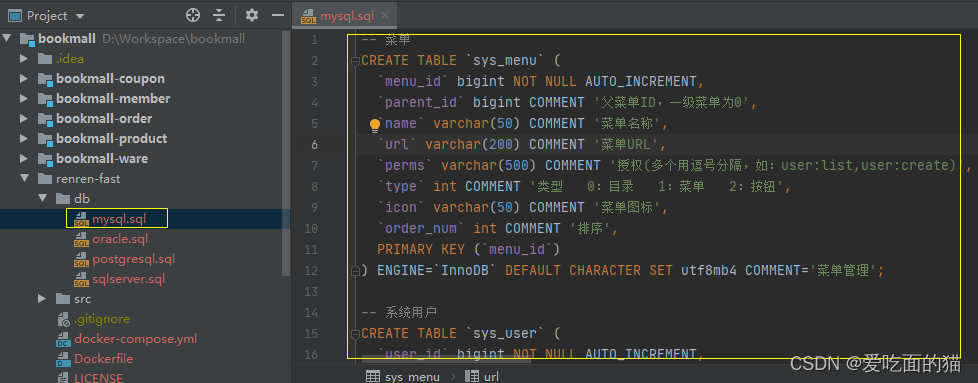Fold the sys_user CREATE TABLE block
The height and width of the screenshot is (383, 978).
[355, 333]
